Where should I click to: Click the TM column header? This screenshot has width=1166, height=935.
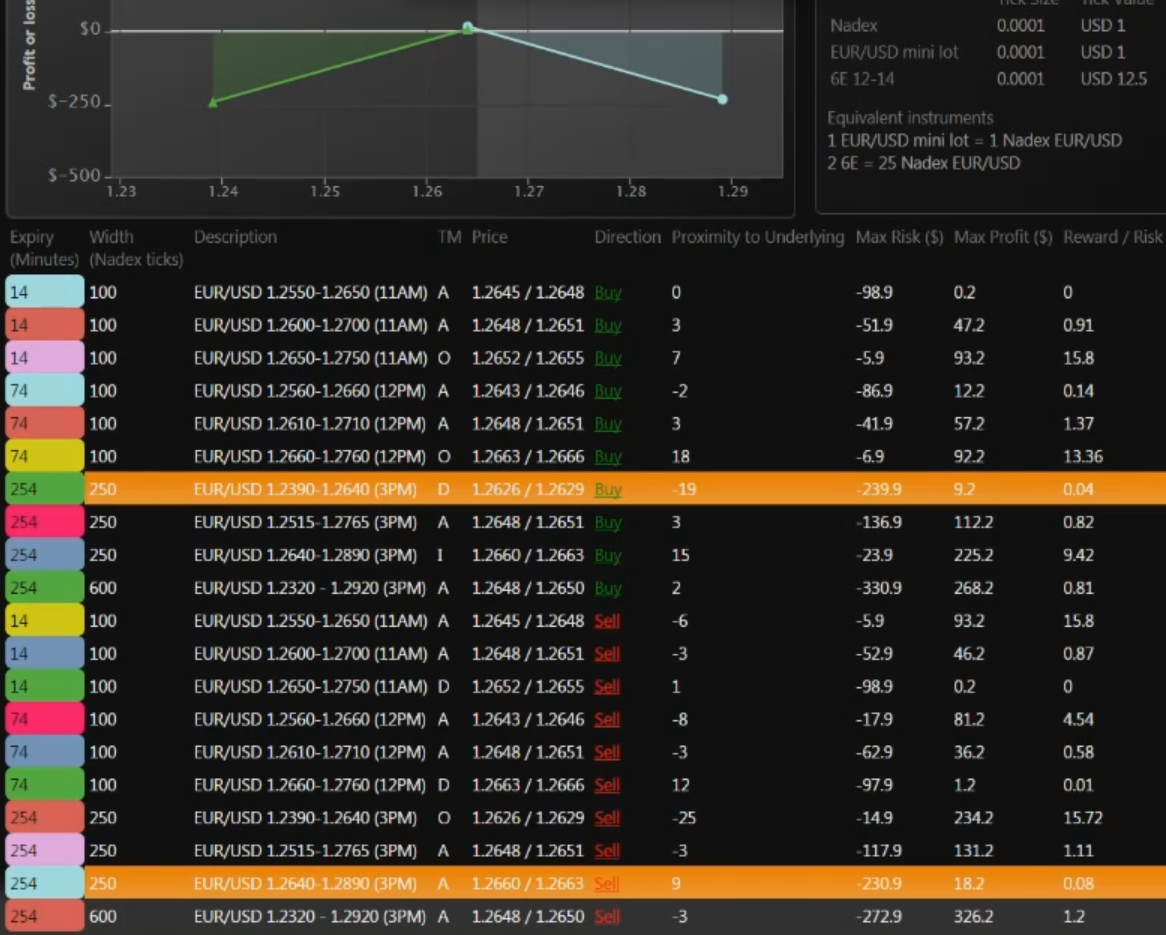click(x=449, y=237)
